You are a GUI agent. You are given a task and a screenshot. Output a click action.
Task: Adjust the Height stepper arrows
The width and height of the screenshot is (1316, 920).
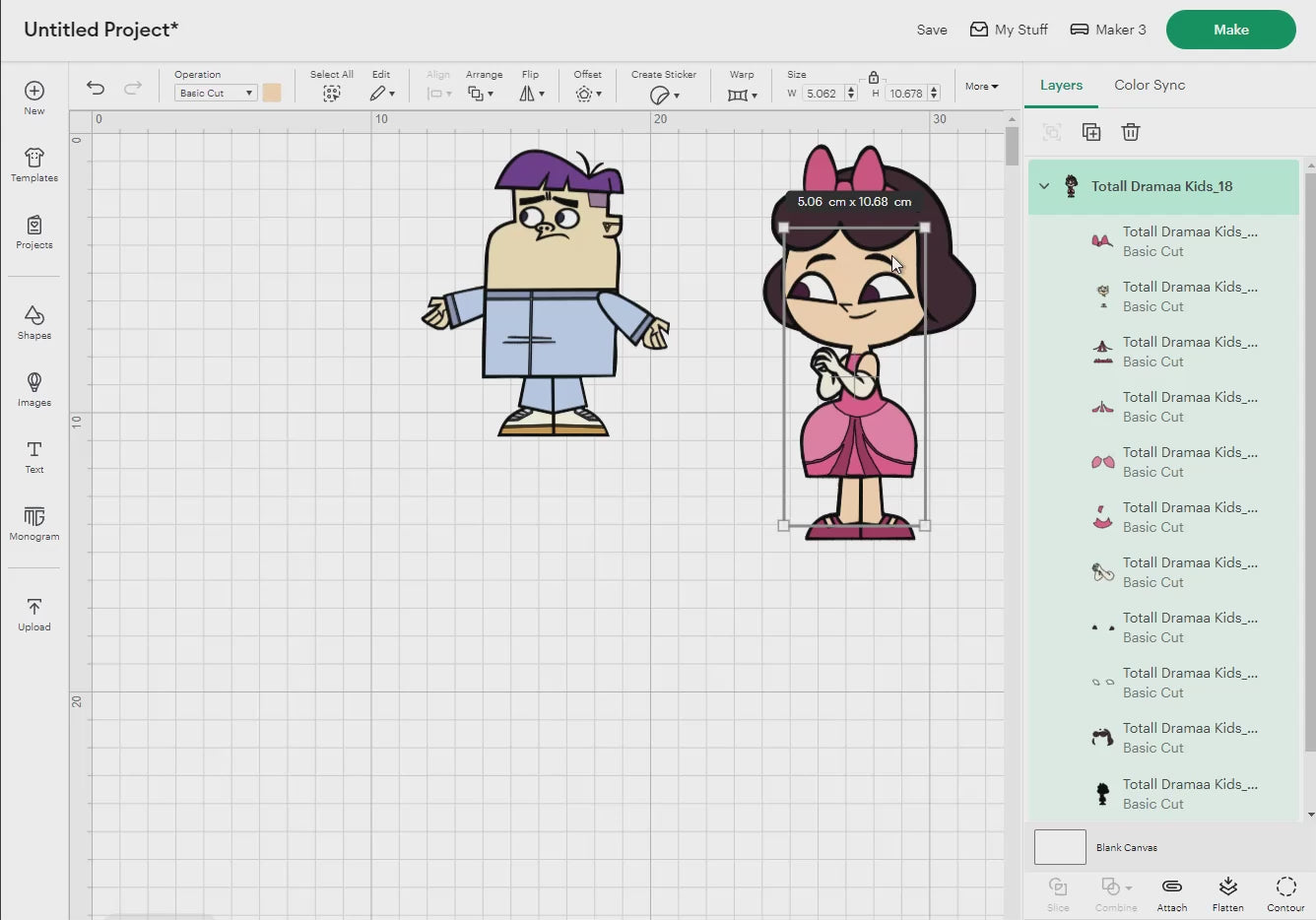(x=934, y=94)
